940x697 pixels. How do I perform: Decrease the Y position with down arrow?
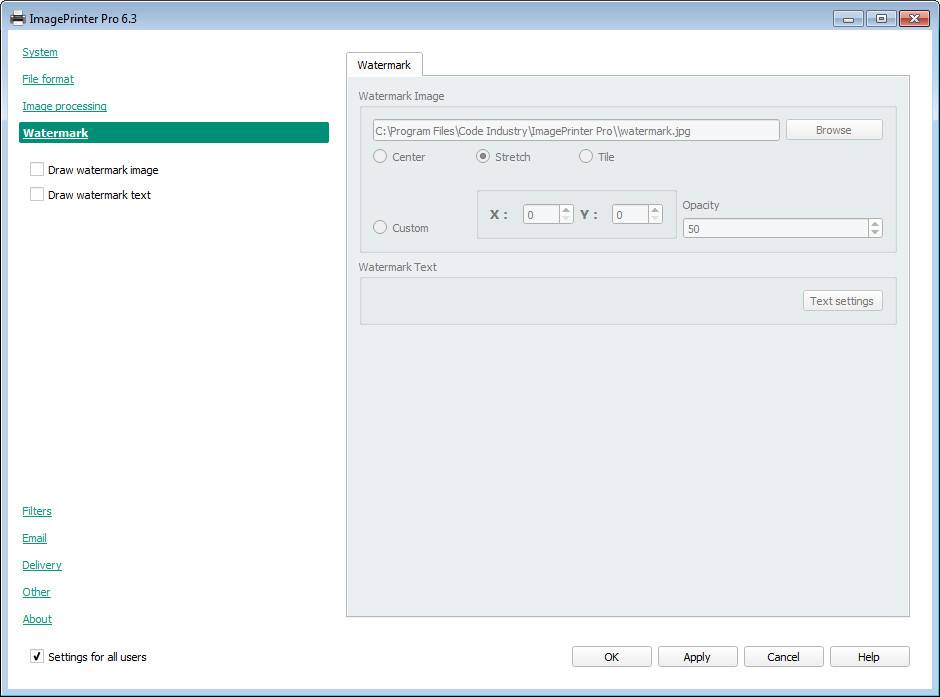[655, 219]
